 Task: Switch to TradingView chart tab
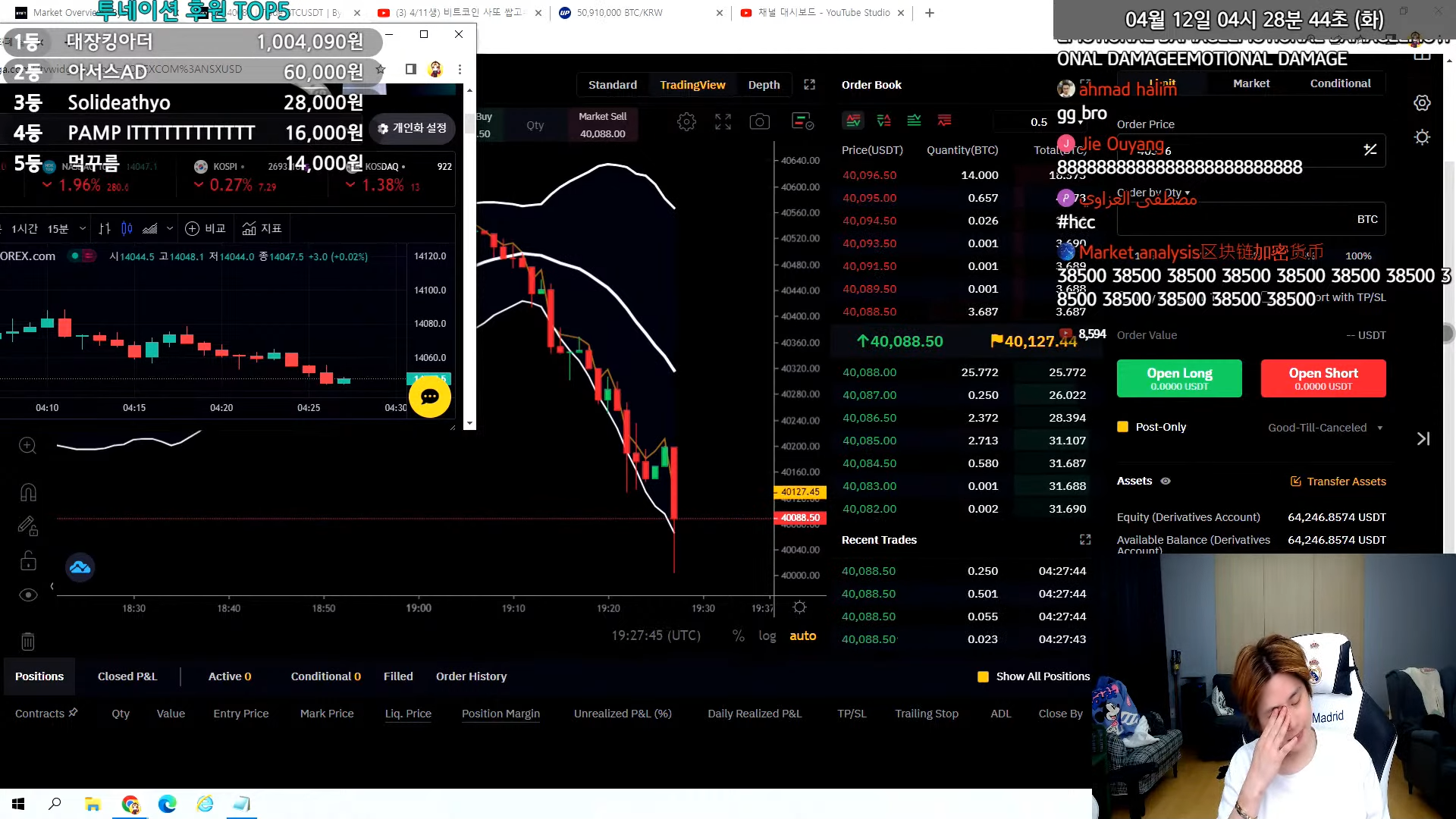point(692,85)
